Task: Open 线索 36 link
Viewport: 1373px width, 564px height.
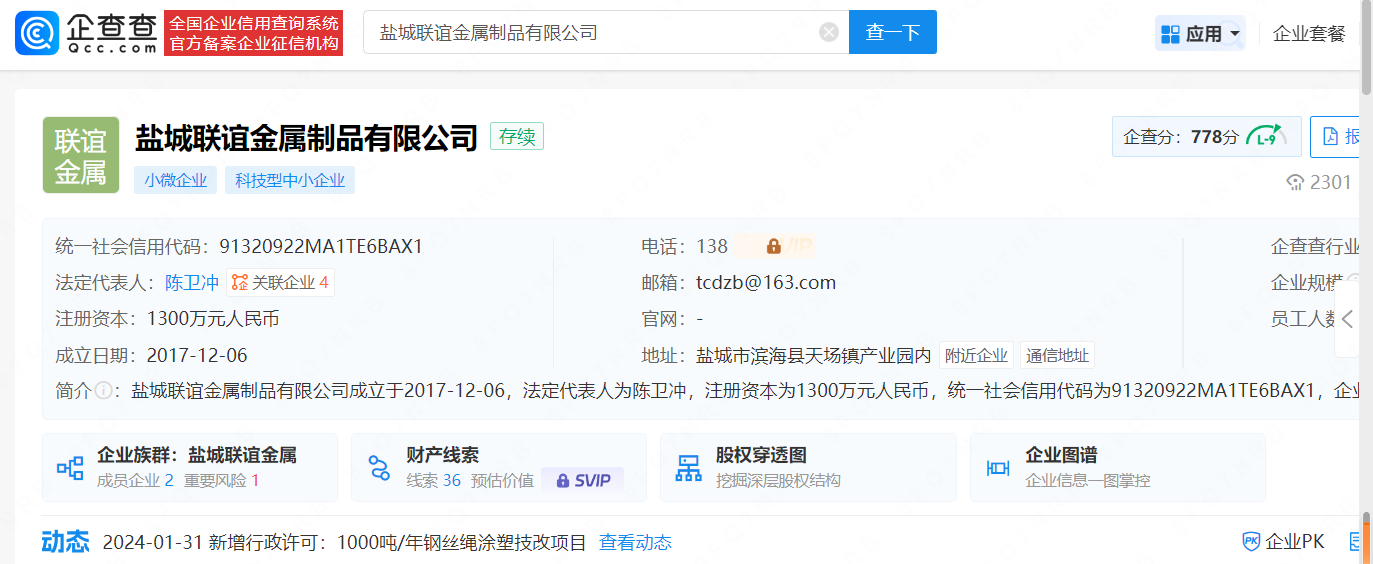Action: [x=433, y=480]
